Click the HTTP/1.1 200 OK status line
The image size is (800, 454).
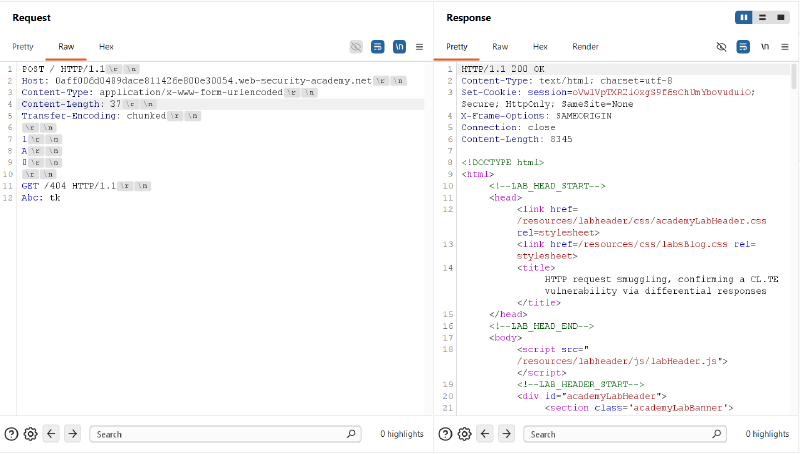(503, 69)
